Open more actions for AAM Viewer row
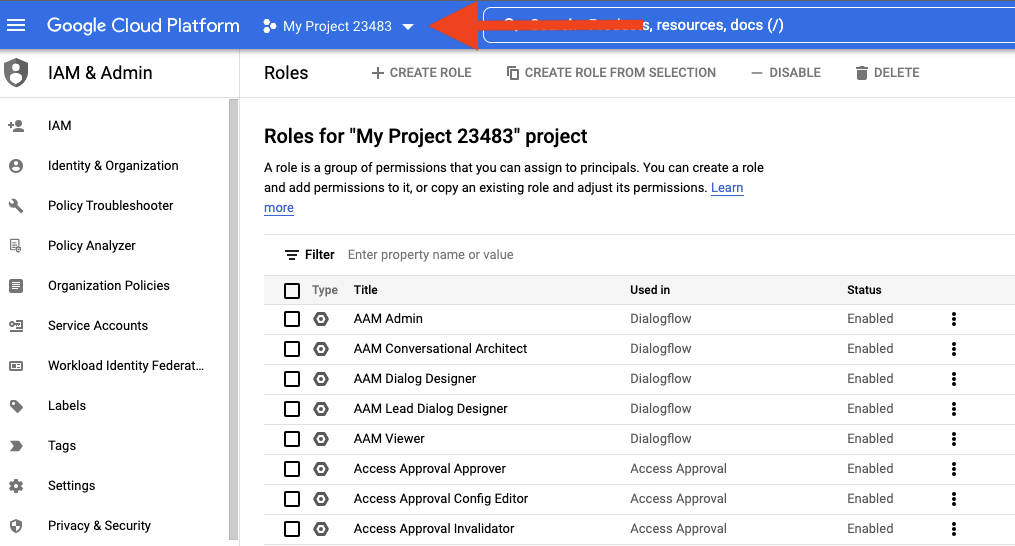This screenshot has height=546, width=1015. click(954, 439)
